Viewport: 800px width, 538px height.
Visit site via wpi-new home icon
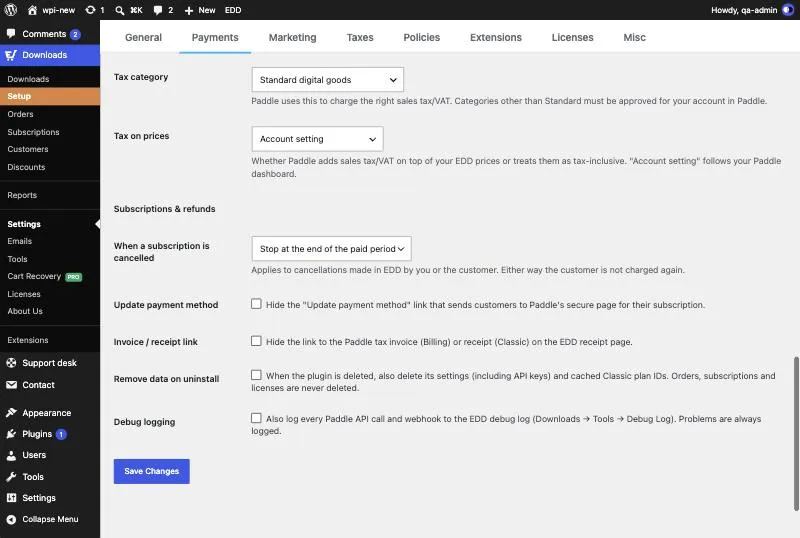[x=32, y=10]
